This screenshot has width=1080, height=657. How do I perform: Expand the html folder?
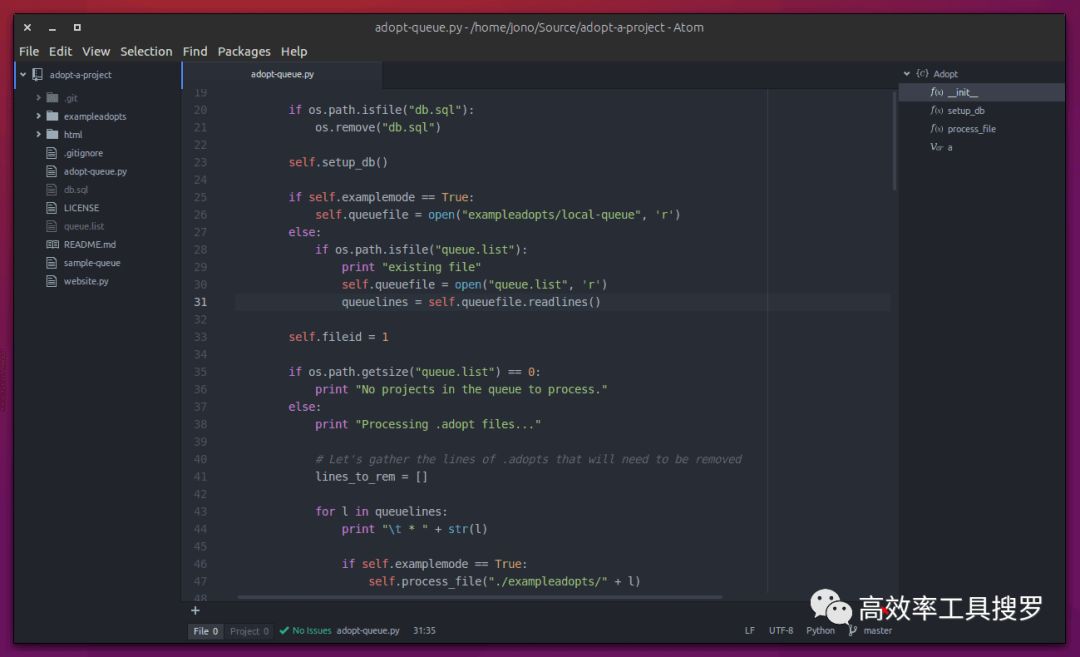click(x=39, y=134)
